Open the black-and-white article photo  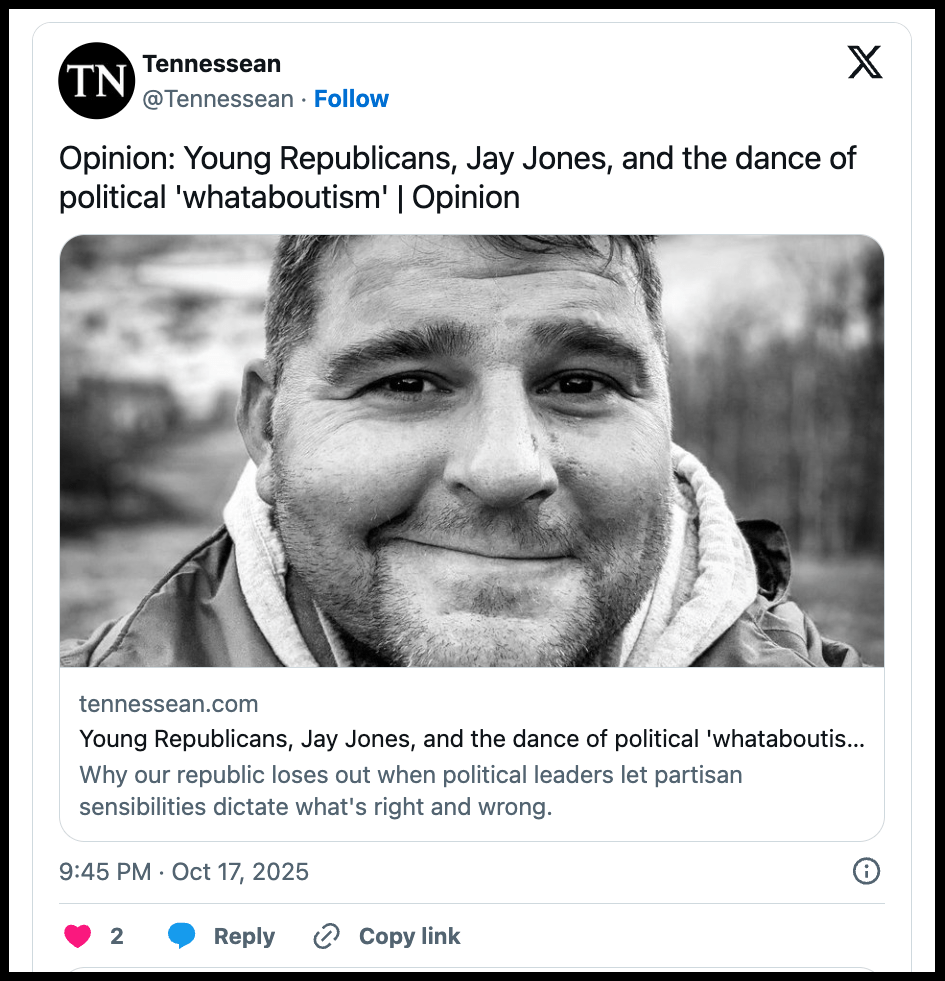point(472,451)
